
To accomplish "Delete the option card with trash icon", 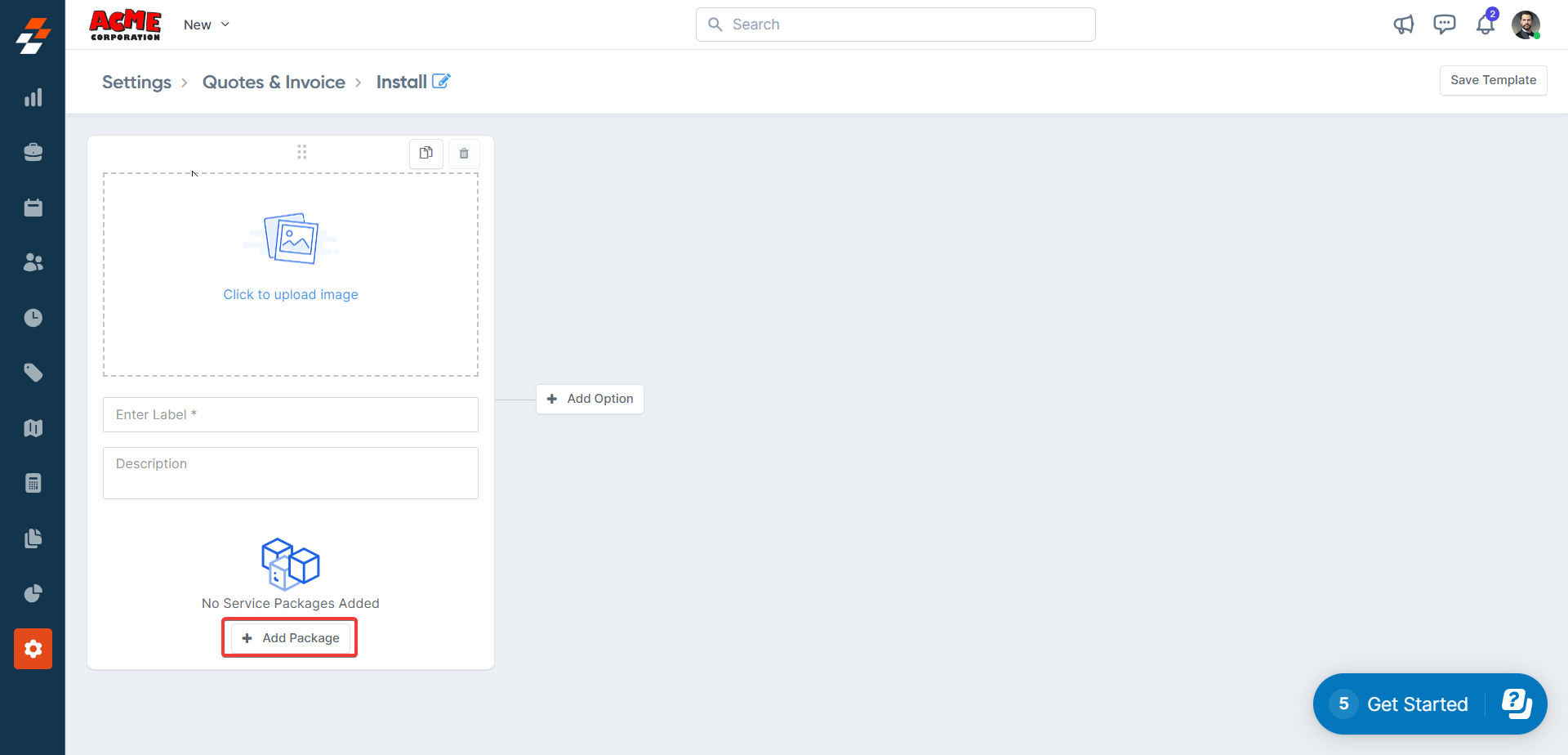I will point(464,153).
